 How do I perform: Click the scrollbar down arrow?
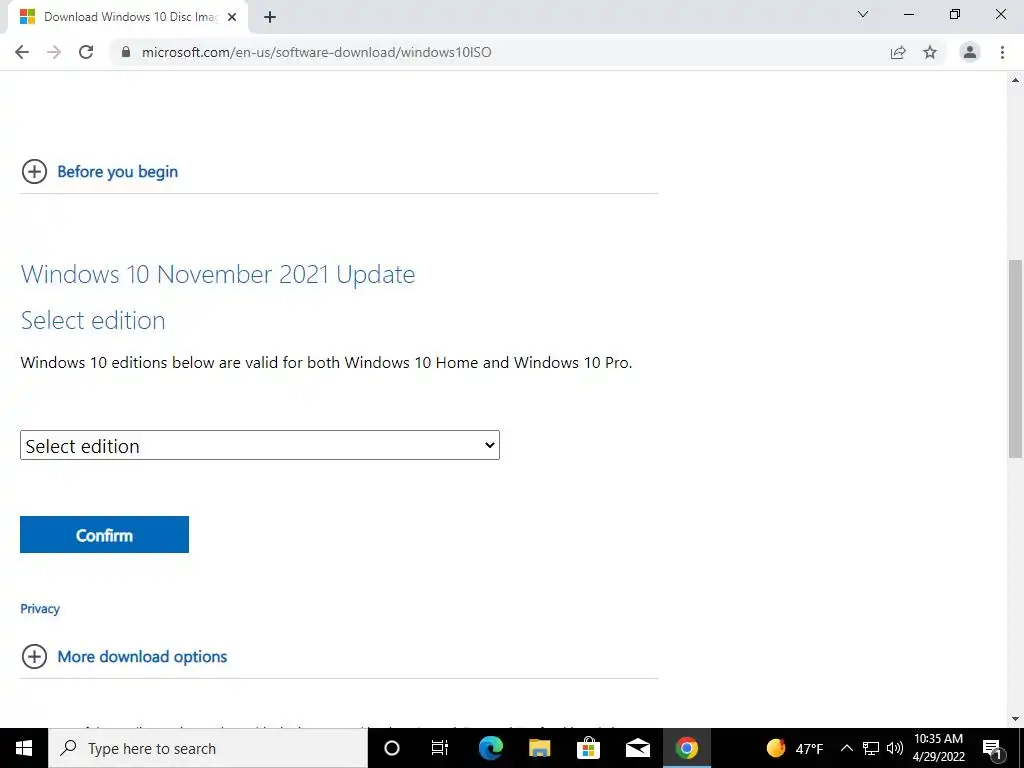1015,719
